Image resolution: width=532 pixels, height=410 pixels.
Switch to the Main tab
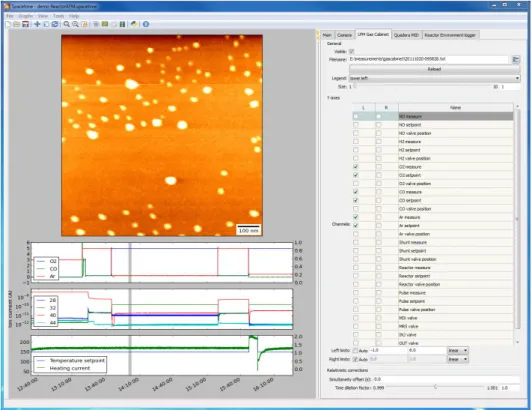[327, 35]
